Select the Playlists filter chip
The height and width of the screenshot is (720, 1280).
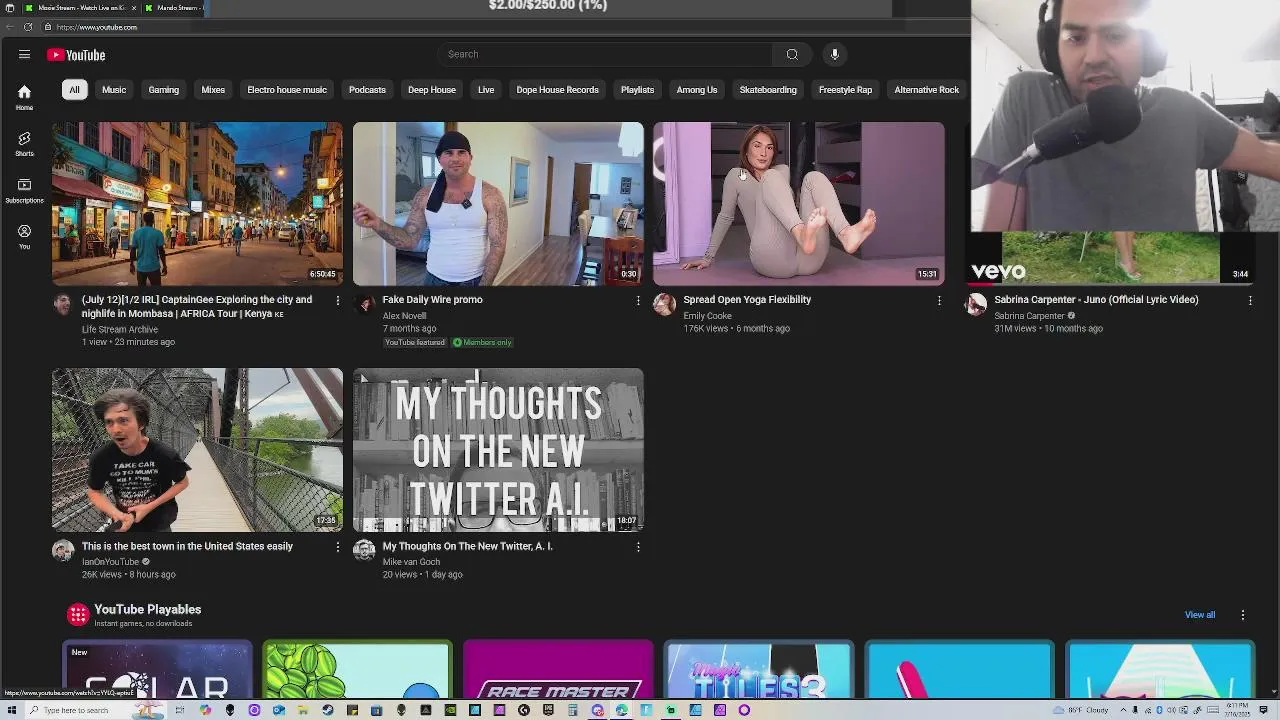tap(637, 90)
